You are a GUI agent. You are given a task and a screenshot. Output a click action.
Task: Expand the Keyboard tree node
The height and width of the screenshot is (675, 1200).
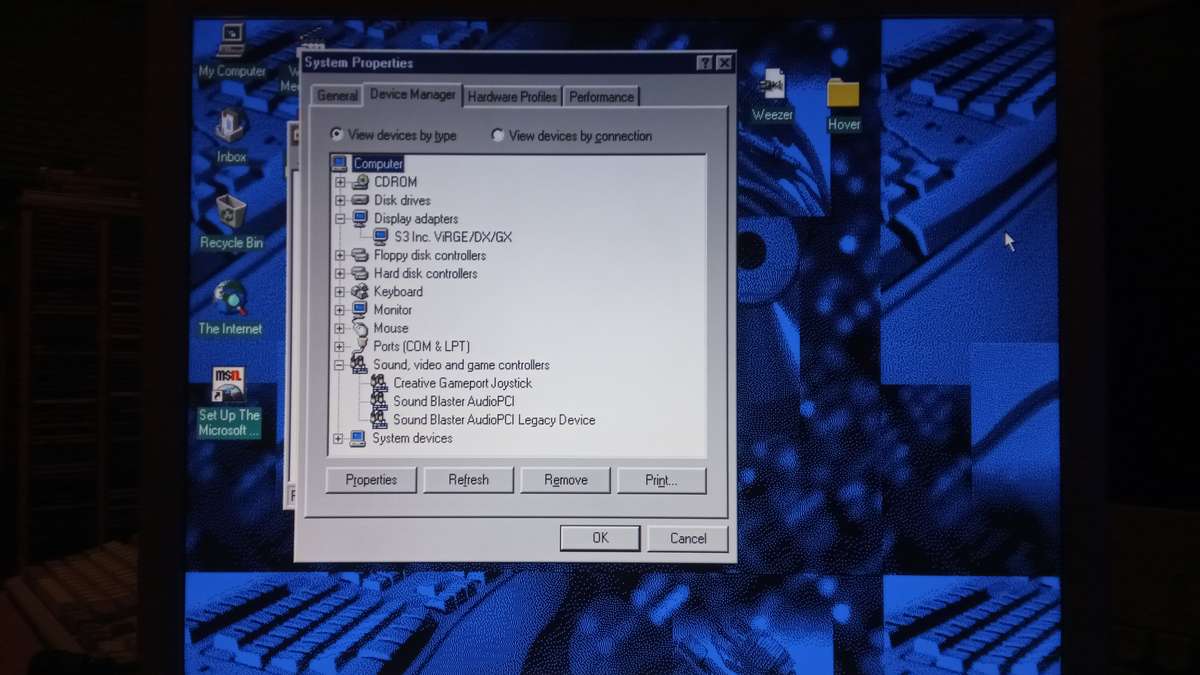point(338,291)
